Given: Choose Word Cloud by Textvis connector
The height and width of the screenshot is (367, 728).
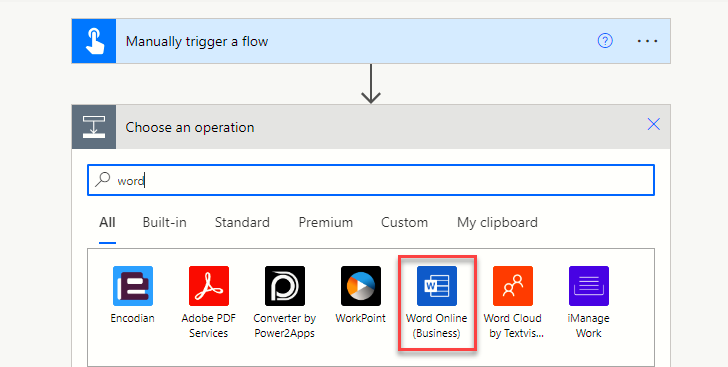Looking at the screenshot, I should pyautogui.click(x=513, y=286).
